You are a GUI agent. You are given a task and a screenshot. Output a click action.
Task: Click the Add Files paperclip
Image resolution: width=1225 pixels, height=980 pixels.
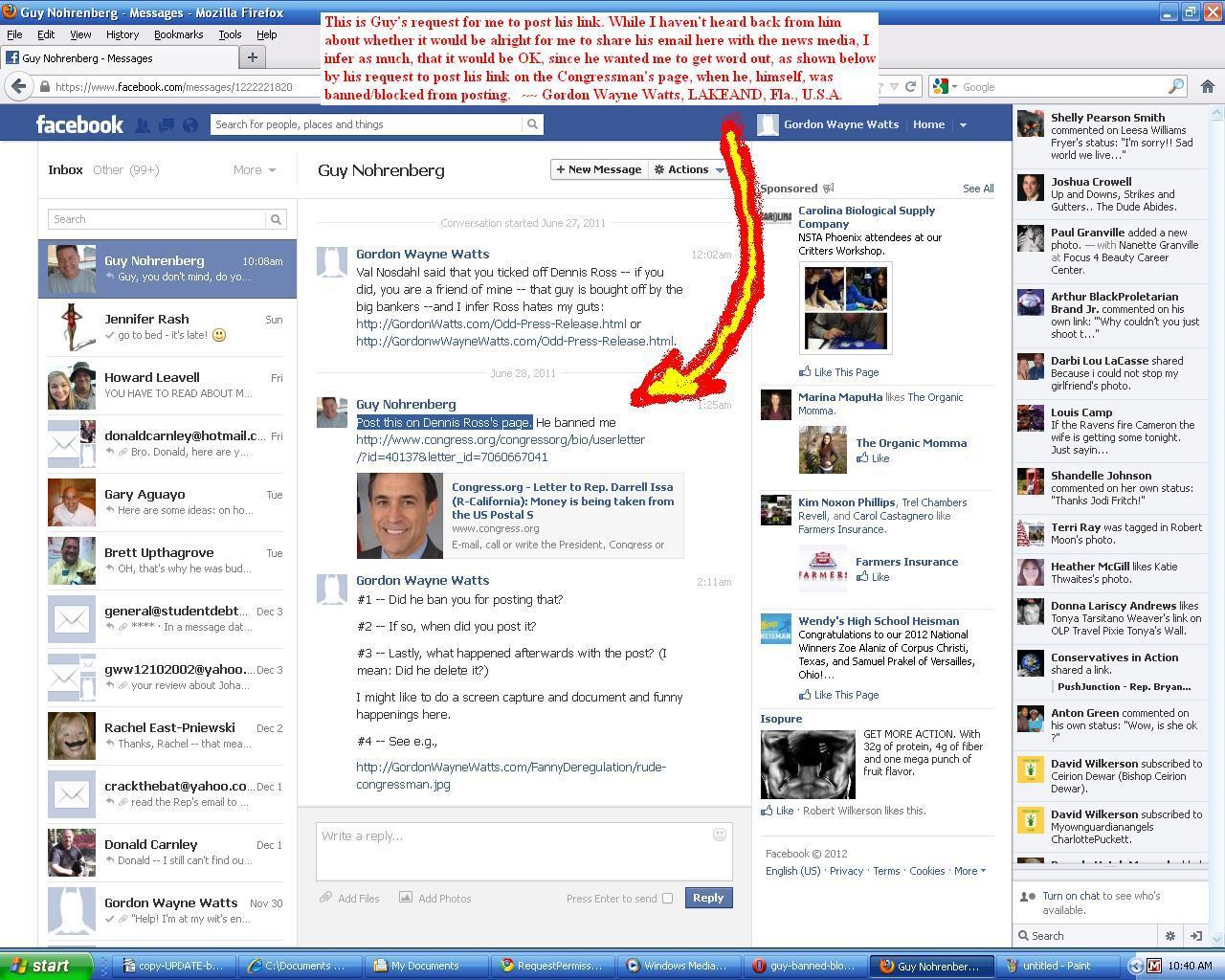click(326, 898)
